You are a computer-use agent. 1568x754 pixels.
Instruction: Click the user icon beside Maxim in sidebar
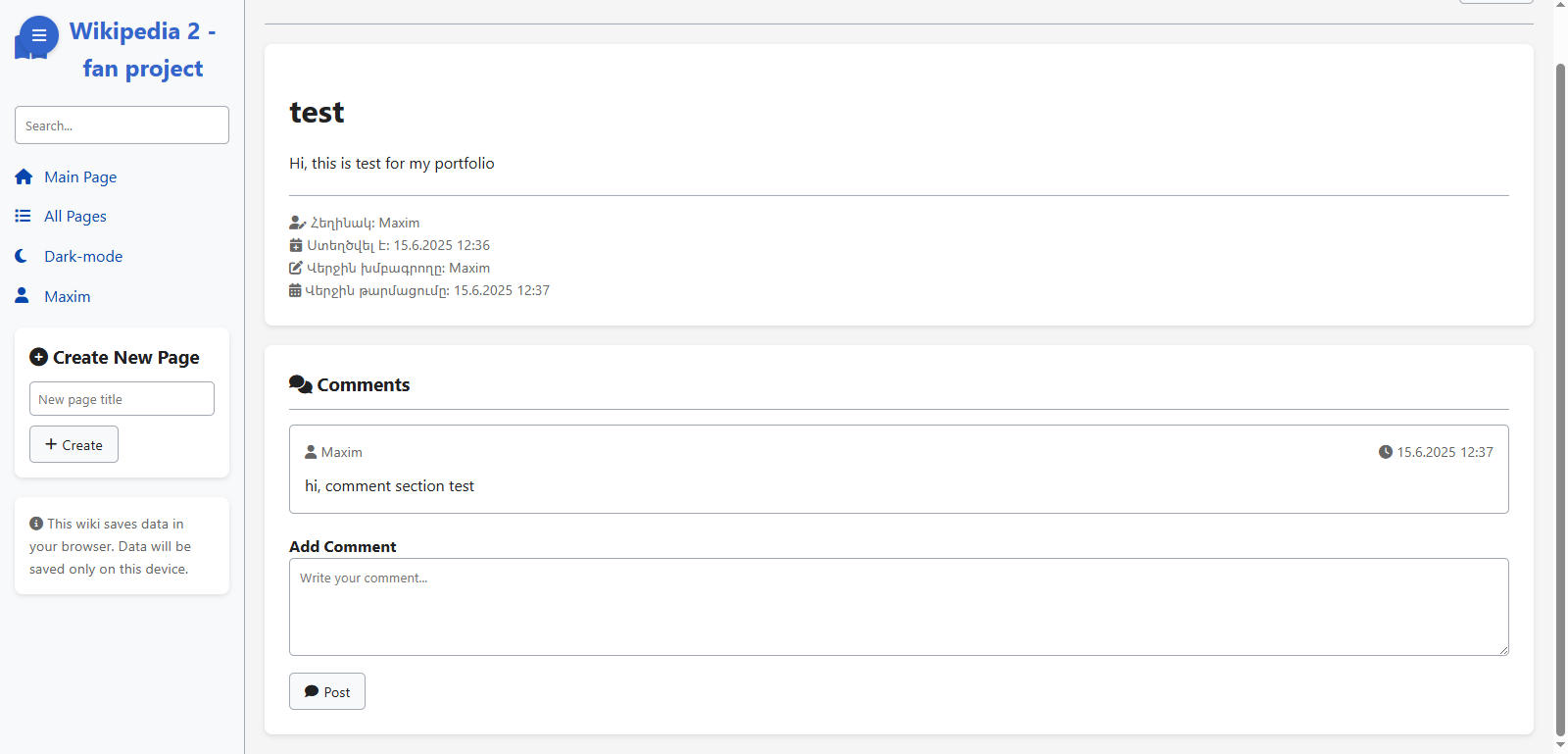click(x=22, y=295)
